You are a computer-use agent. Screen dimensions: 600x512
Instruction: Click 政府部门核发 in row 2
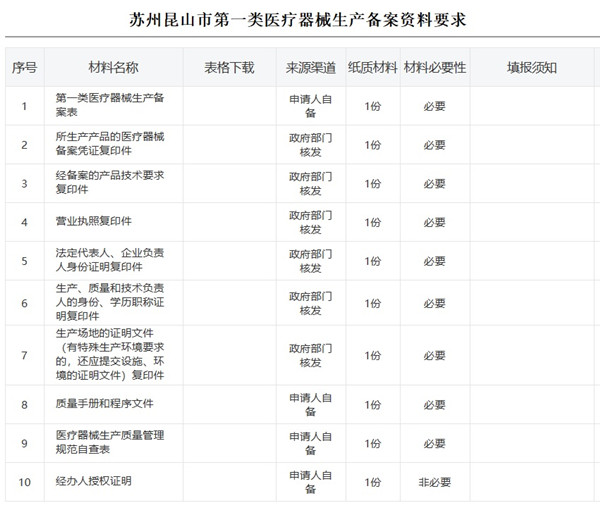click(310, 145)
